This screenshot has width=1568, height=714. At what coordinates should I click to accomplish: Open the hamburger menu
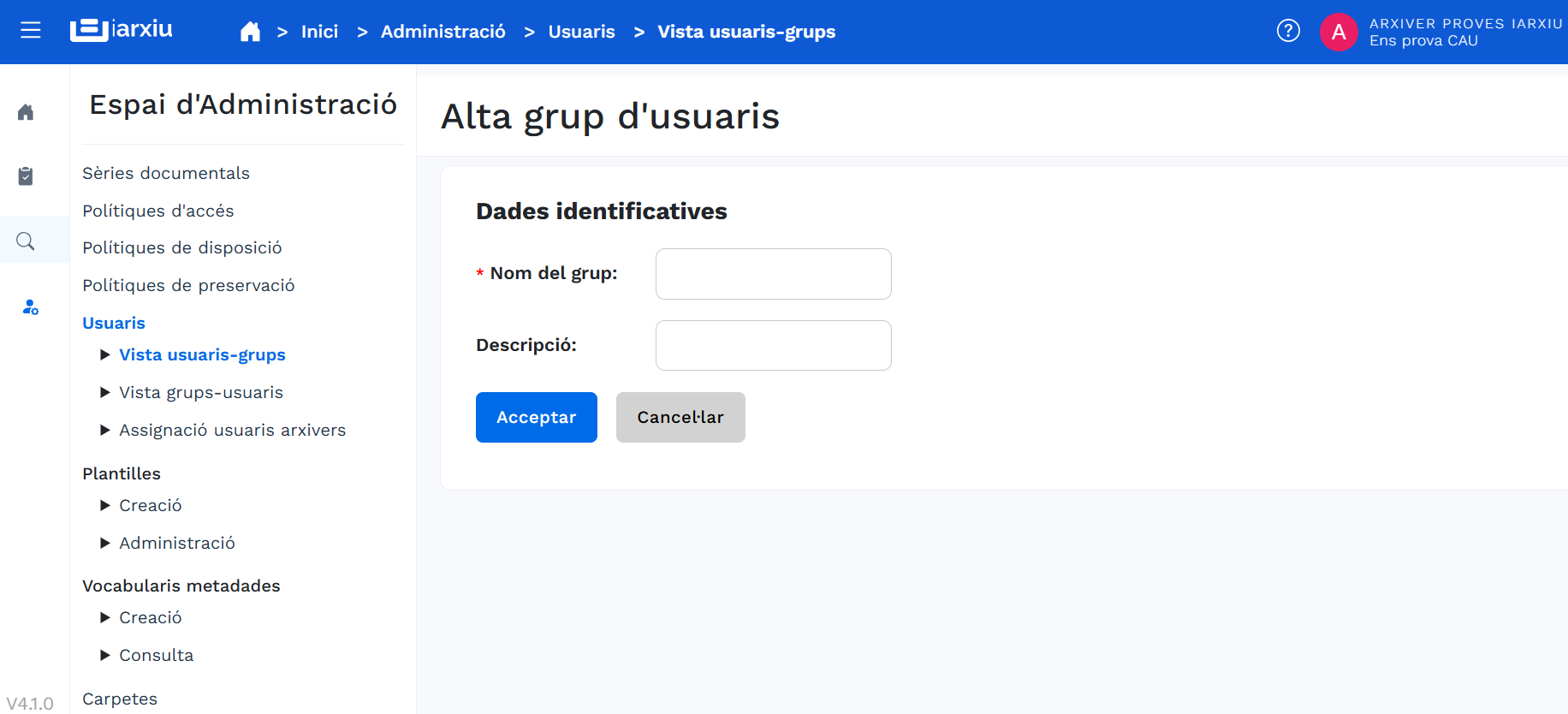(x=31, y=31)
